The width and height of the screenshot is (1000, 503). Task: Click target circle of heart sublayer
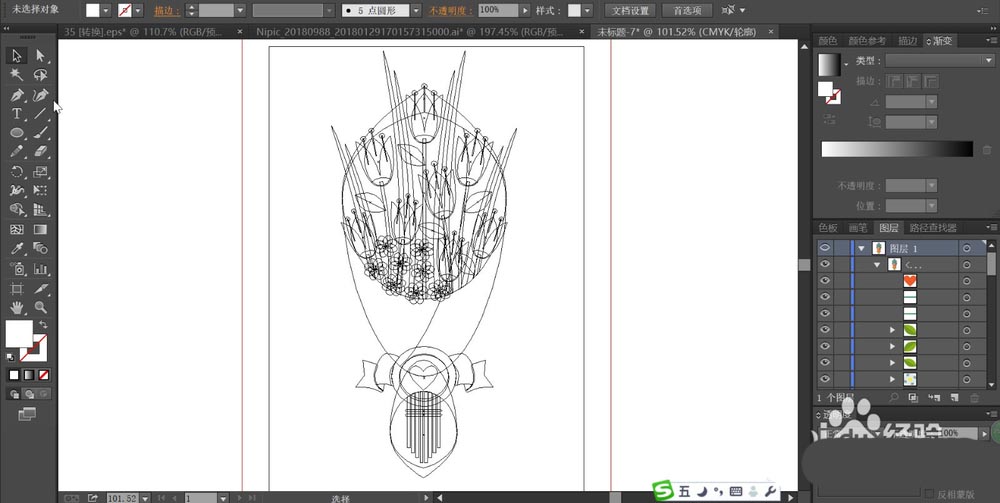967,281
